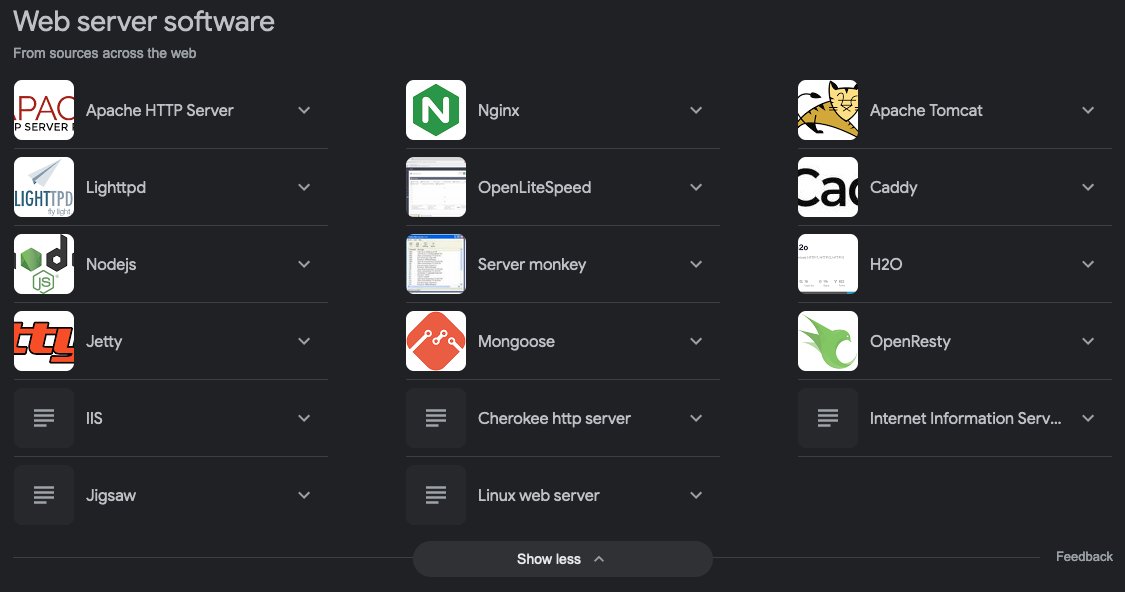
Task: Click the up arrow in Show less
Action: (x=599, y=559)
